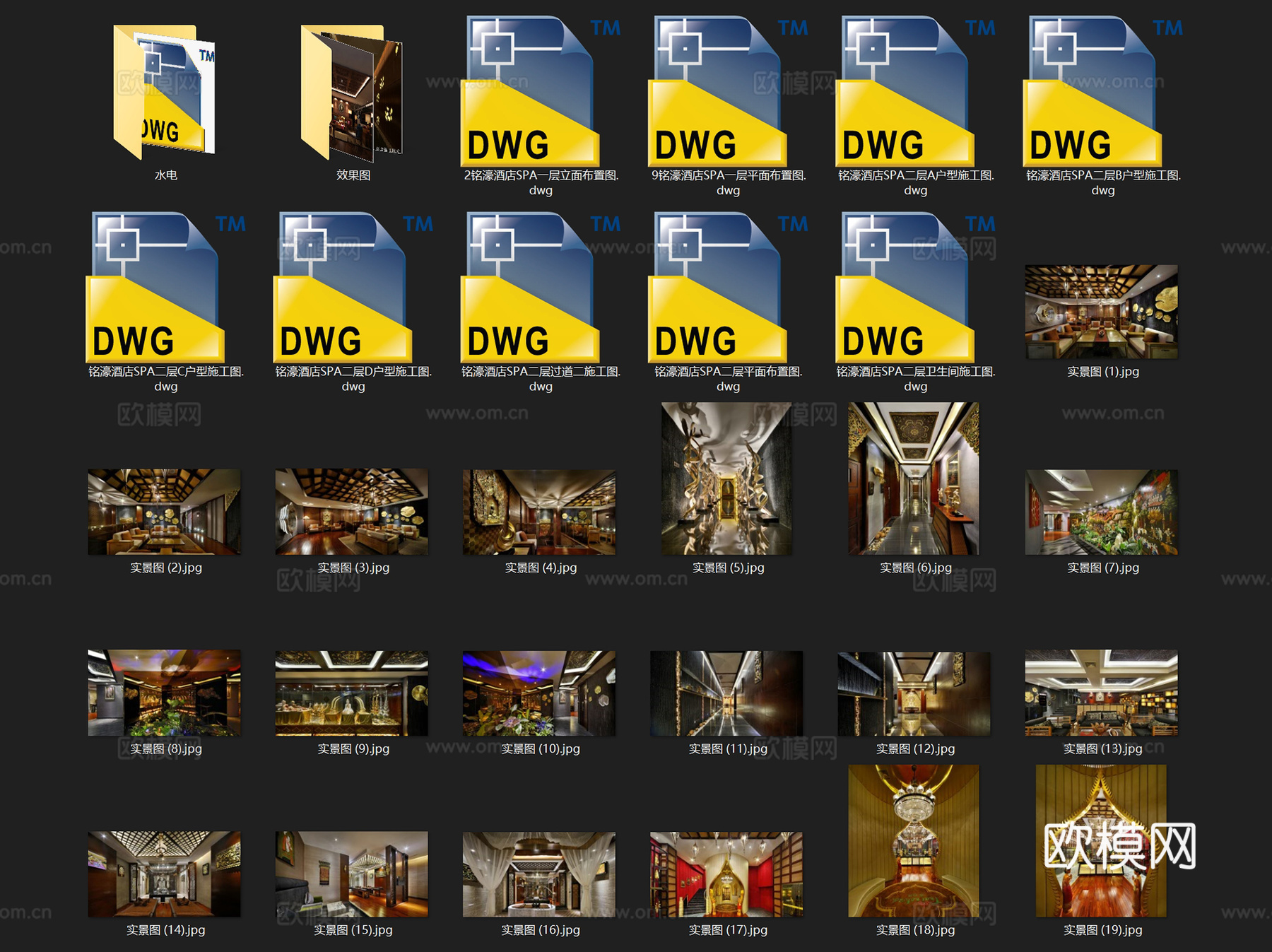Open the 水电 folder icon

pos(165,92)
